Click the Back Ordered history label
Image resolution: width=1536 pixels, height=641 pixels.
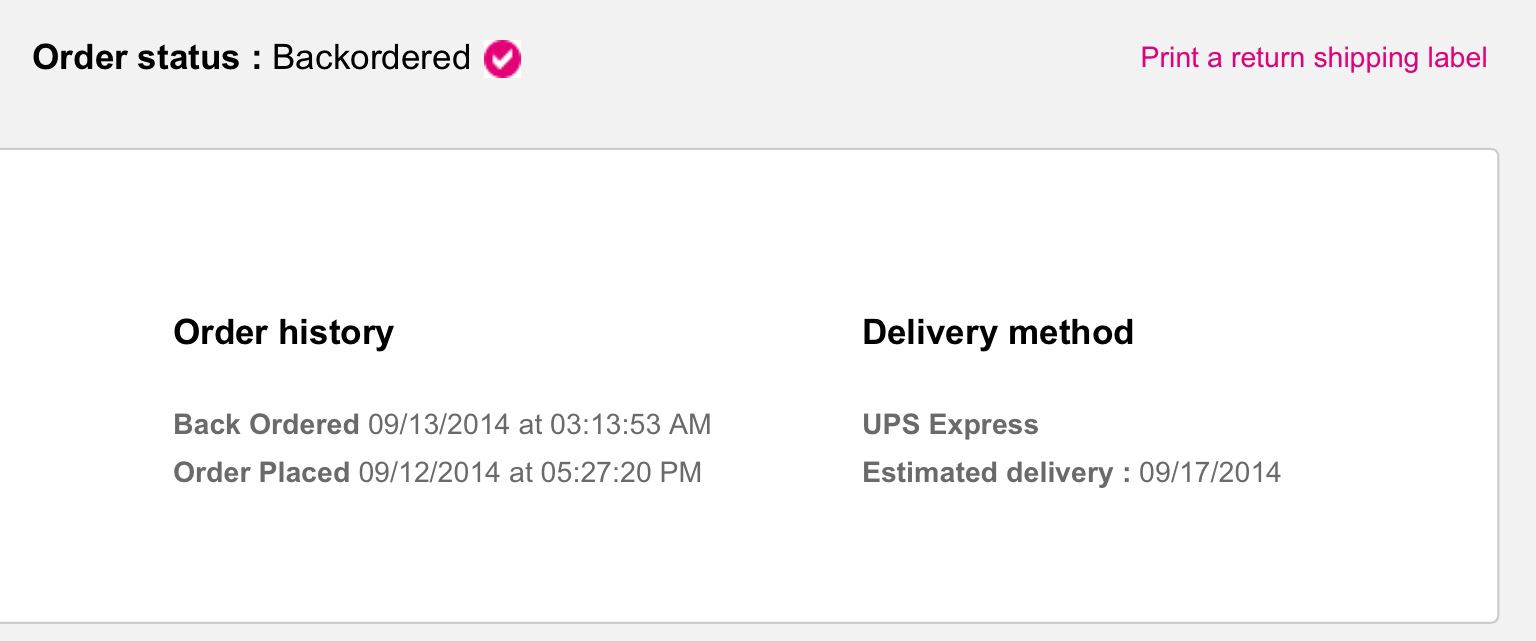pos(266,424)
